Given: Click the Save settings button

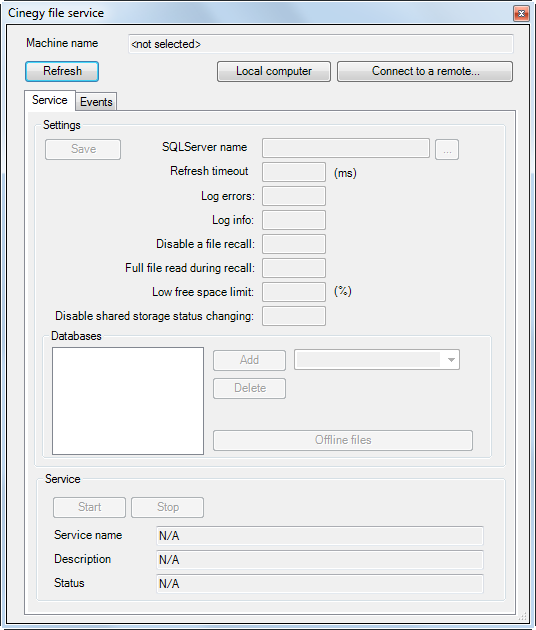Looking at the screenshot, I should 83,149.
